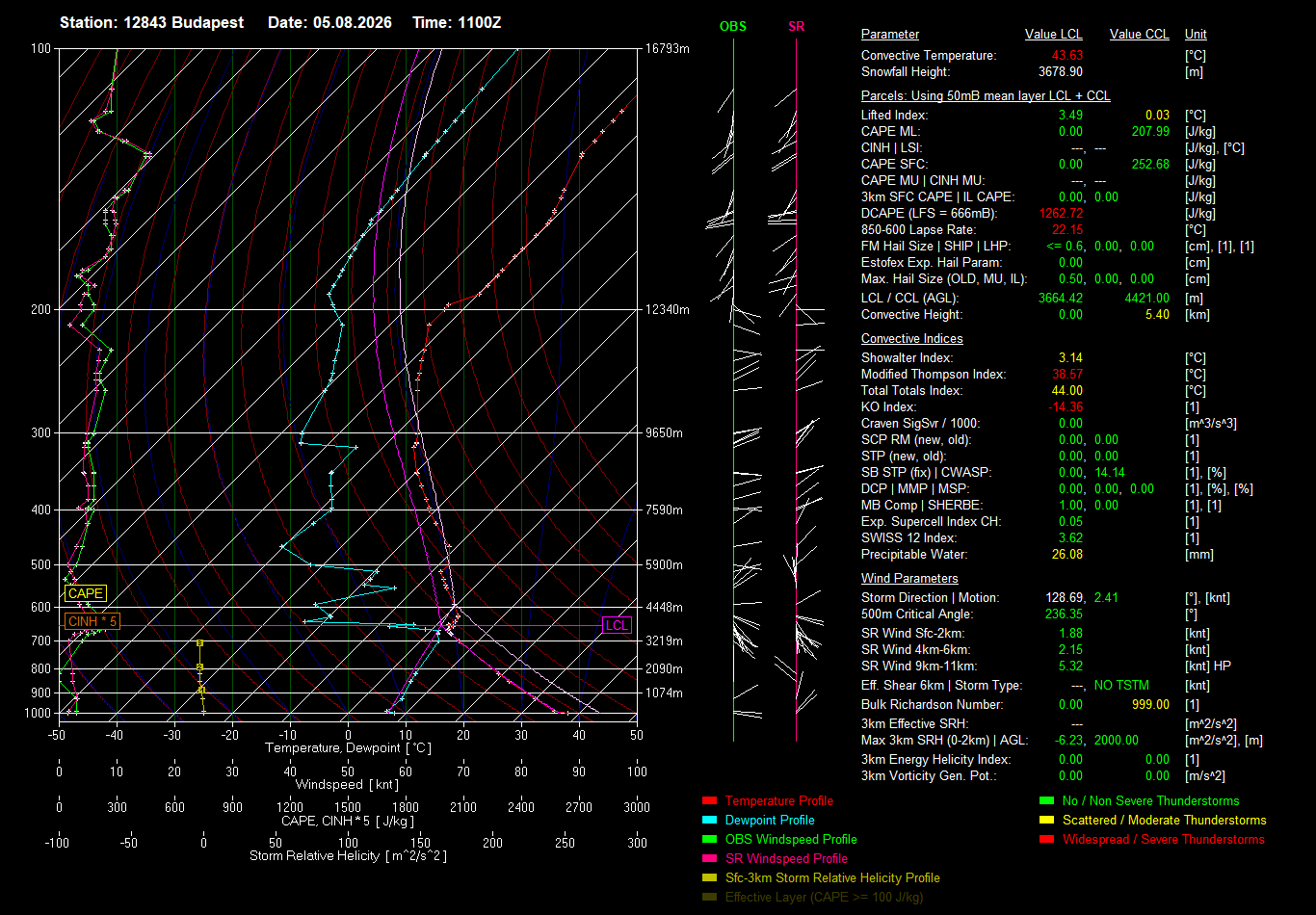
Task: Click the Effective Layer legend swatch
Action: tap(710, 897)
